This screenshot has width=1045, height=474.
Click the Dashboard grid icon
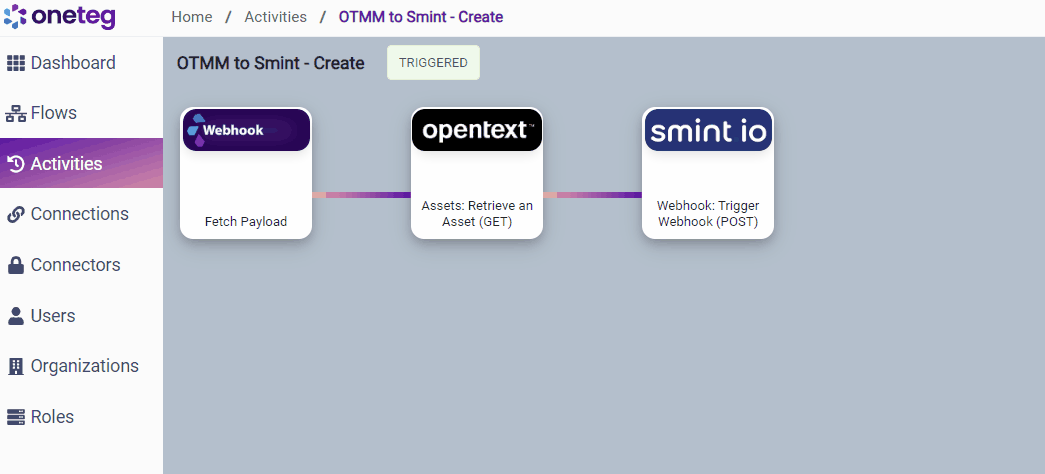(x=16, y=63)
